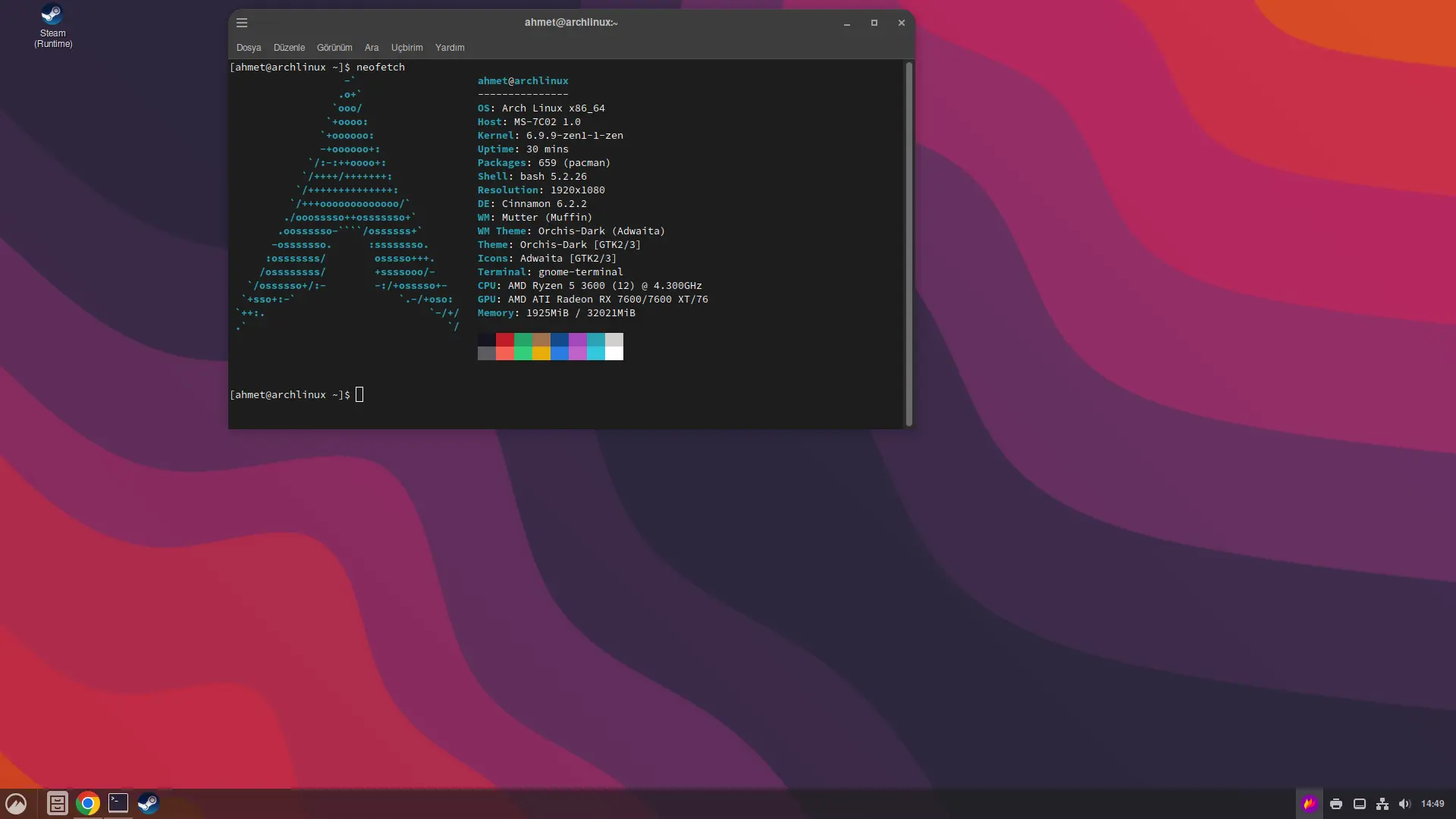Open the Görünüm menu
Screen dimensions: 1456x819
coord(334,48)
